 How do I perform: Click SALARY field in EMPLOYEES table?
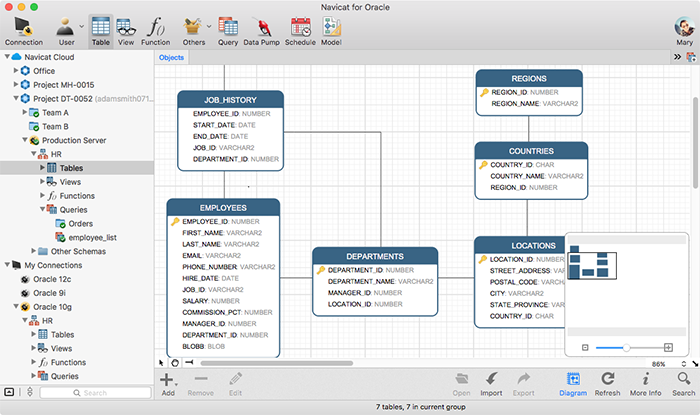211,301
